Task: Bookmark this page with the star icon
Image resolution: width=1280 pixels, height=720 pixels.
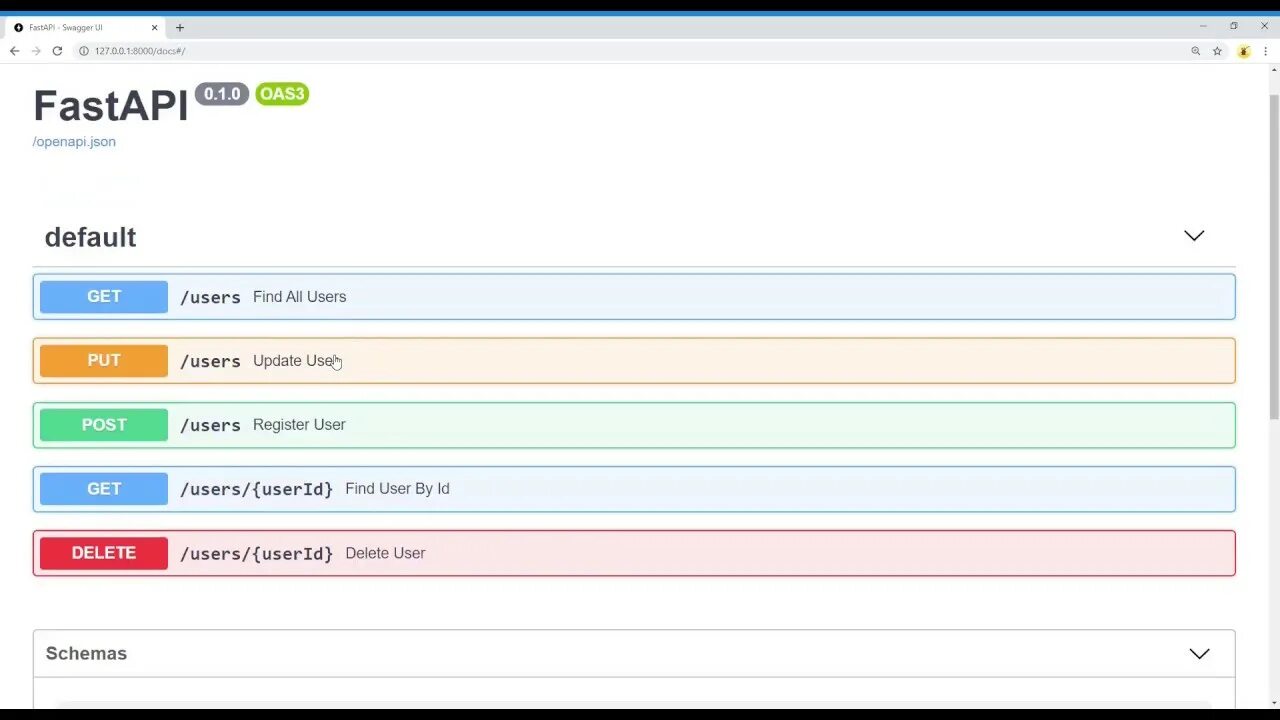Action: click(1217, 51)
